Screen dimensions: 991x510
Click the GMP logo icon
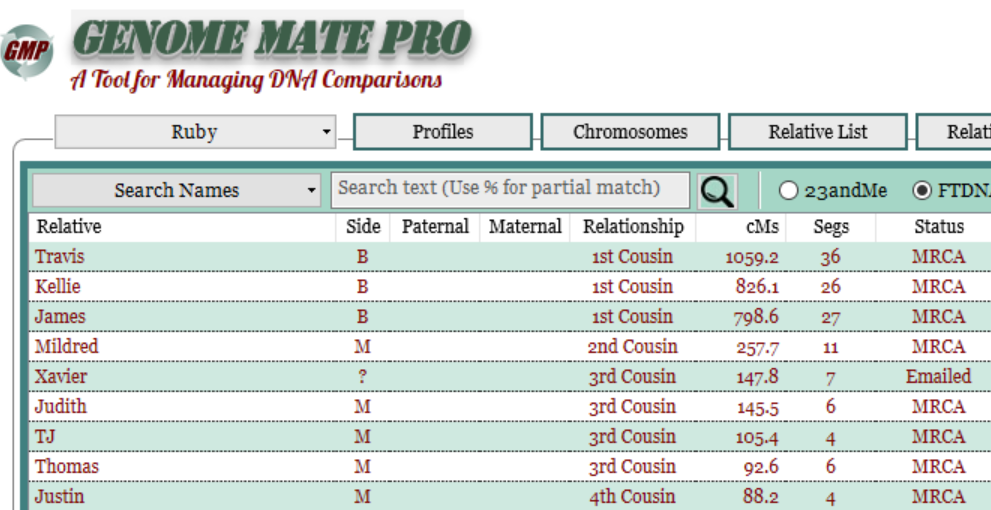(x=26, y=54)
